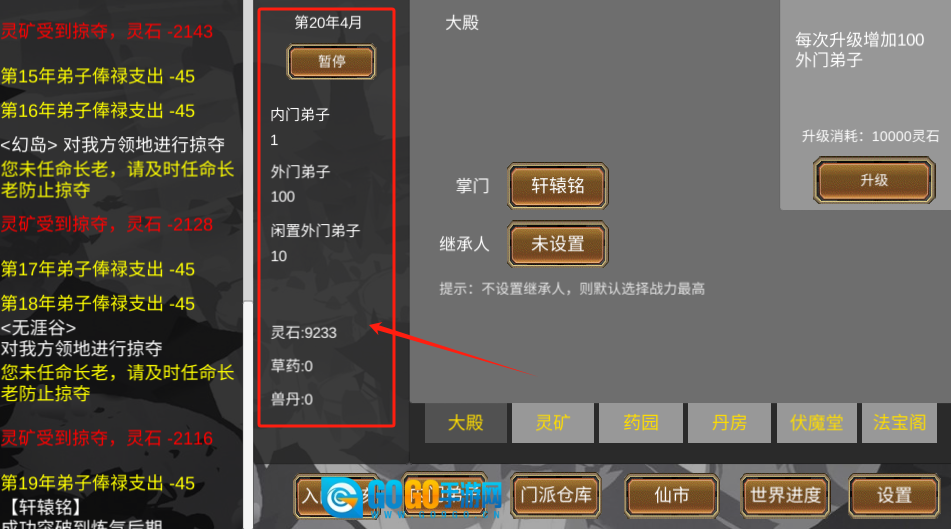951x529 pixels.
Task: Open the 设置 settings button
Action: click(894, 496)
